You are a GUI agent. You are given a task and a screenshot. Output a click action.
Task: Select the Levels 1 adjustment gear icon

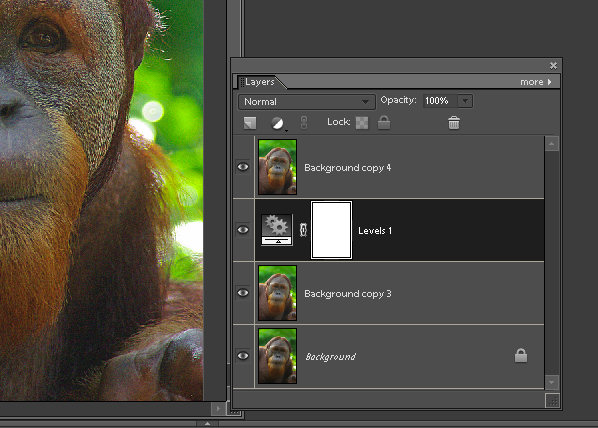(x=277, y=230)
